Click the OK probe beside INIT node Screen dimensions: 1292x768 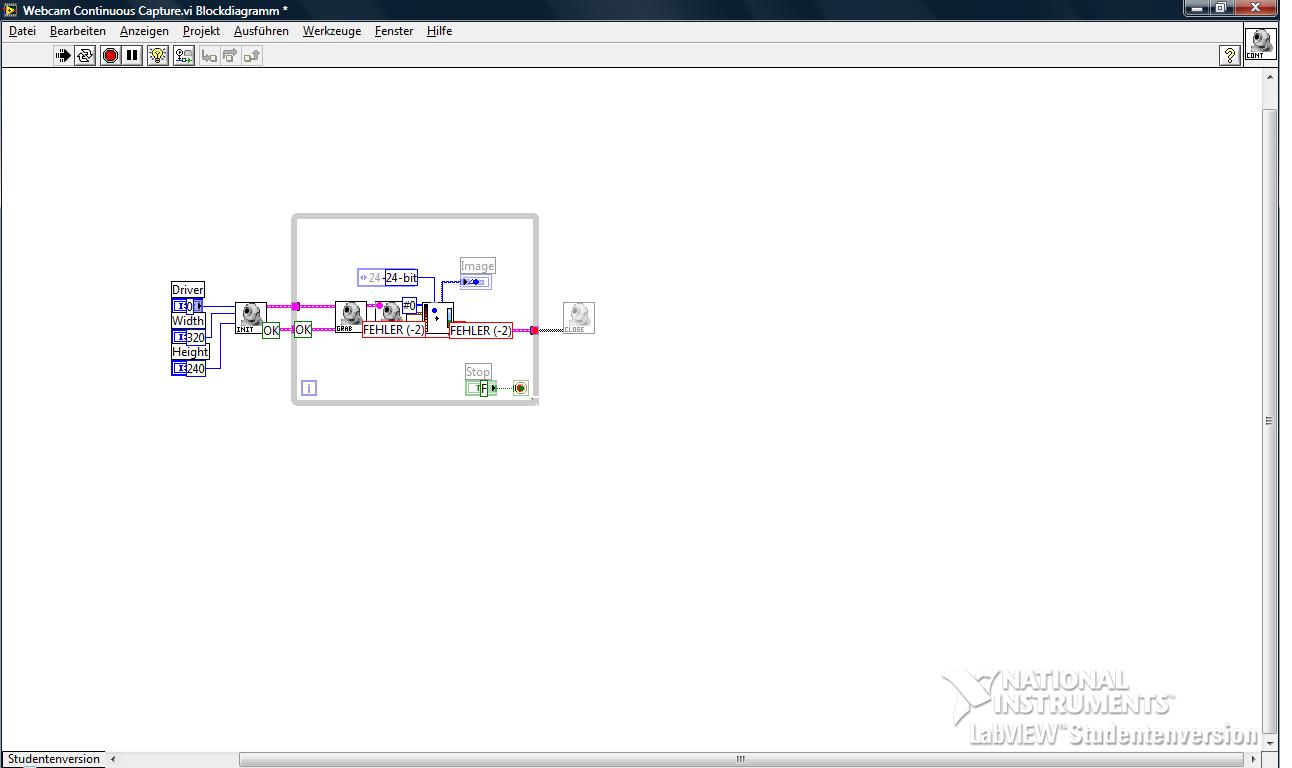click(x=271, y=330)
